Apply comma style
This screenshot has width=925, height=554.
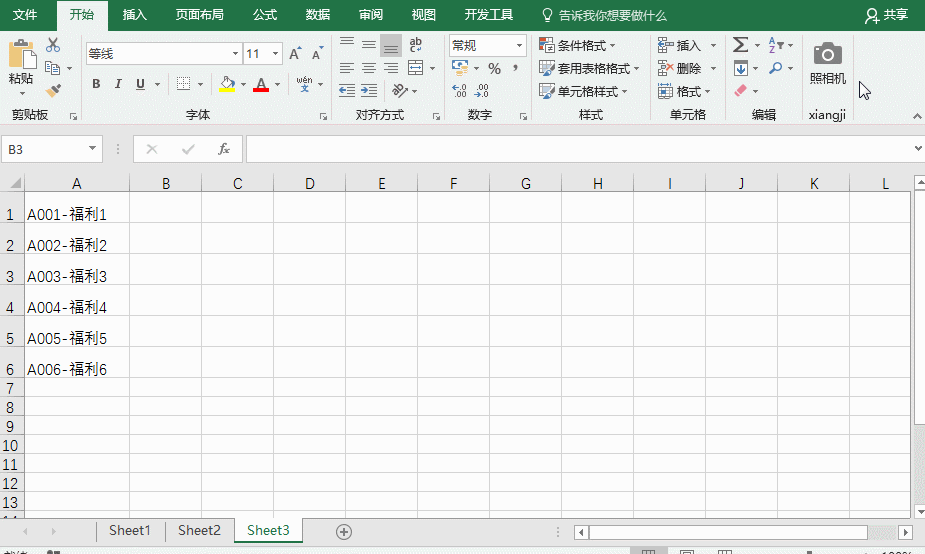[x=516, y=68]
